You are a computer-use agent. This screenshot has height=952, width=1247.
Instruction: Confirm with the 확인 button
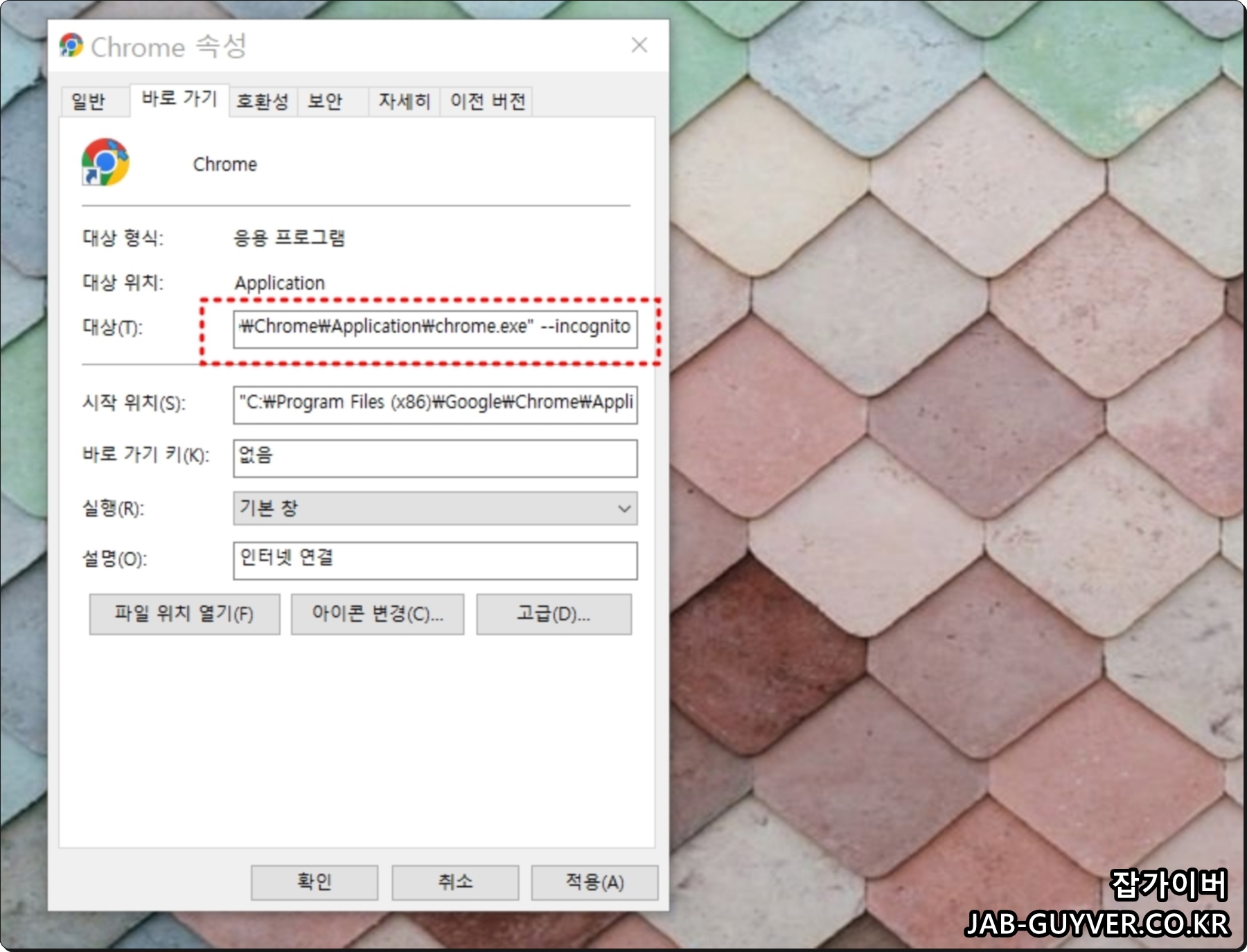coord(315,882)
